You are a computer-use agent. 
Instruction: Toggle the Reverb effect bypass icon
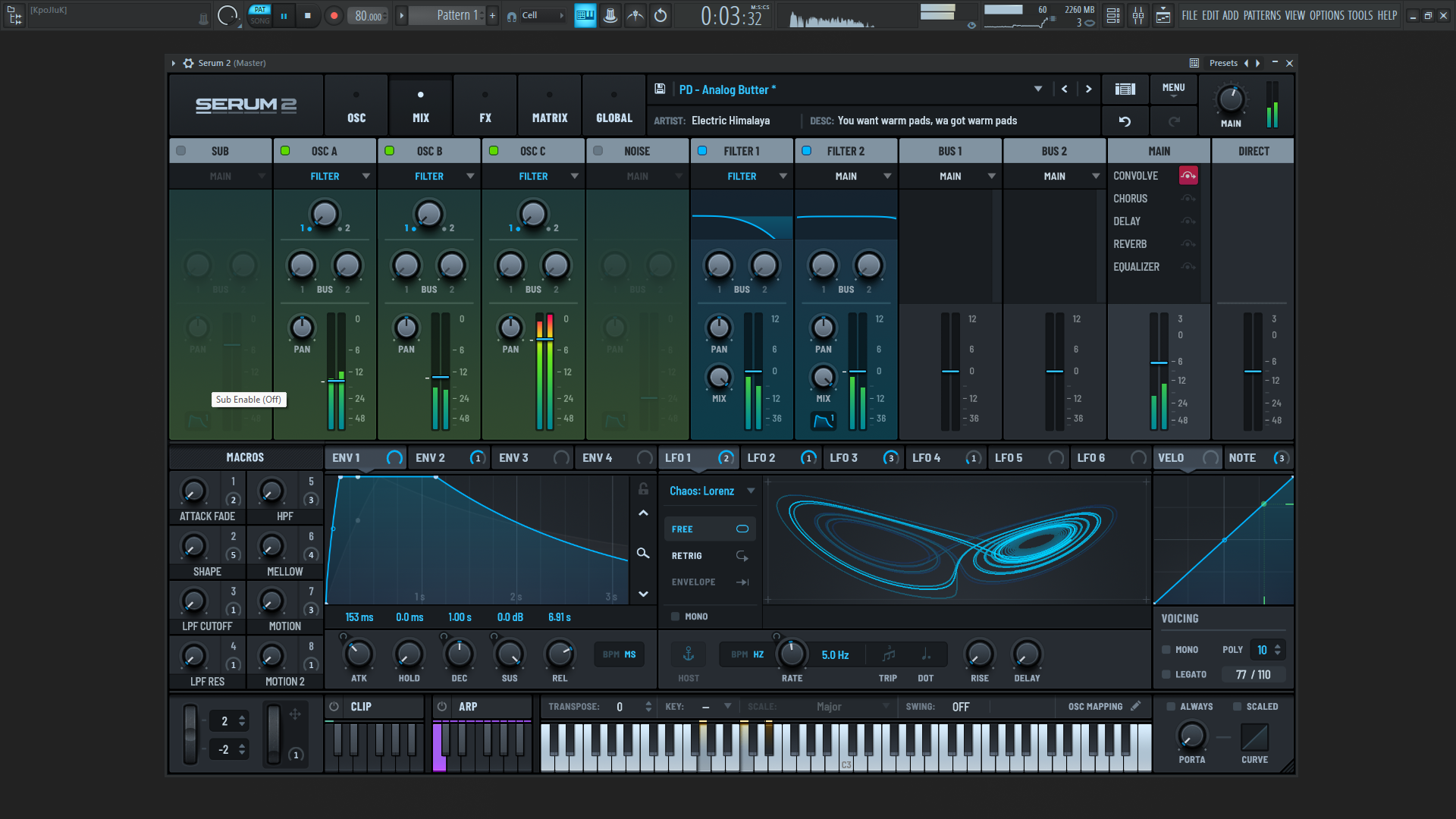coord(1188,244)
